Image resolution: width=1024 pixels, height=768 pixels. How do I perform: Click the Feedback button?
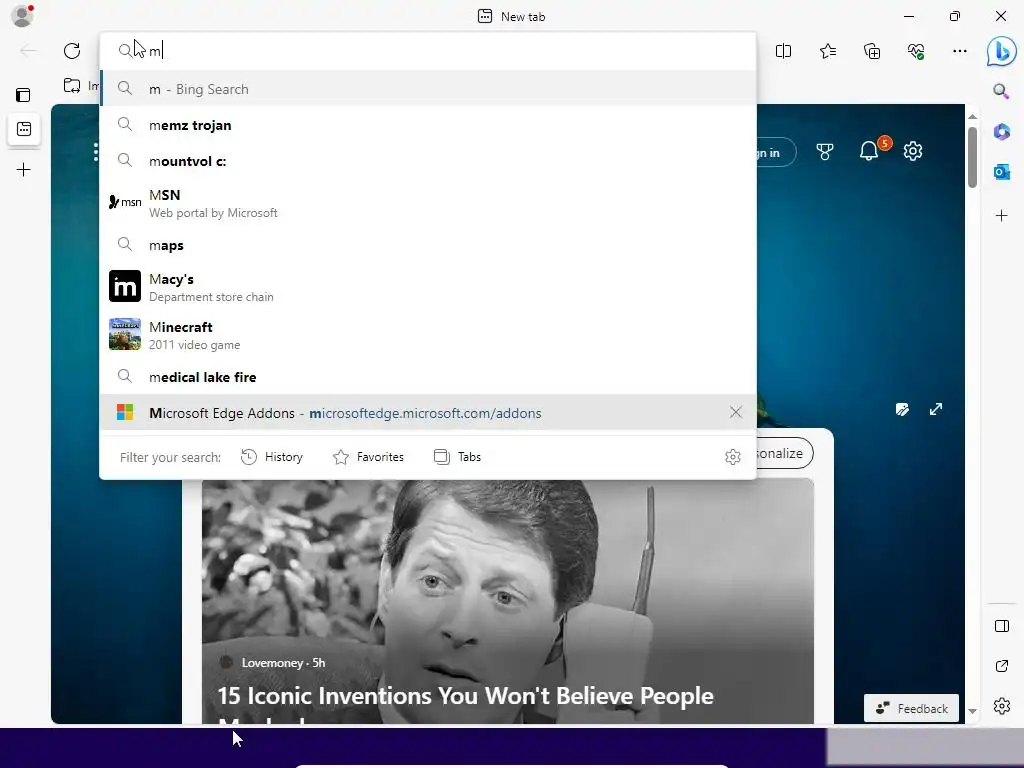tap(911, 709)
